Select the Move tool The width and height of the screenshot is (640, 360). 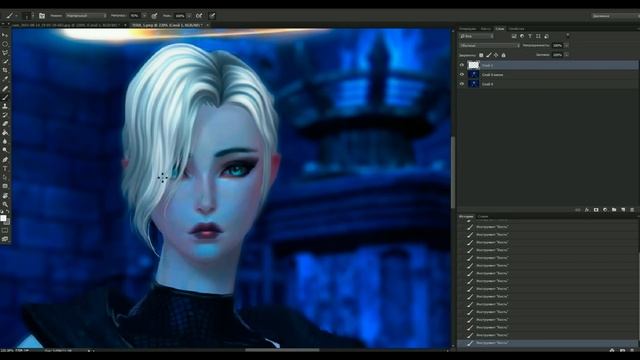pyautogui.click(x=5, y=35)
